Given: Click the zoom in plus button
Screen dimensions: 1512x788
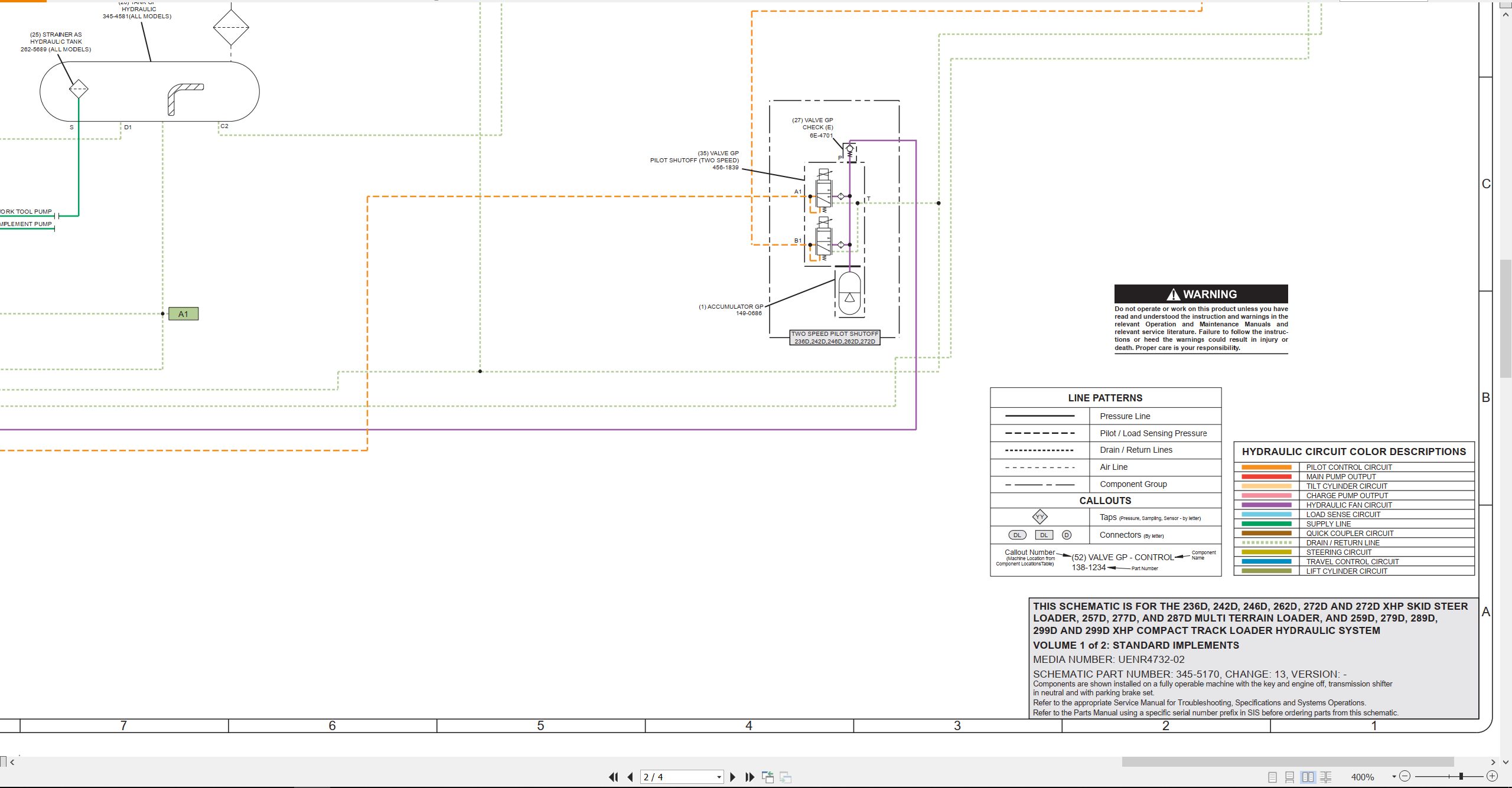Looking at the screenshot, I should [x=1492, y=777].
